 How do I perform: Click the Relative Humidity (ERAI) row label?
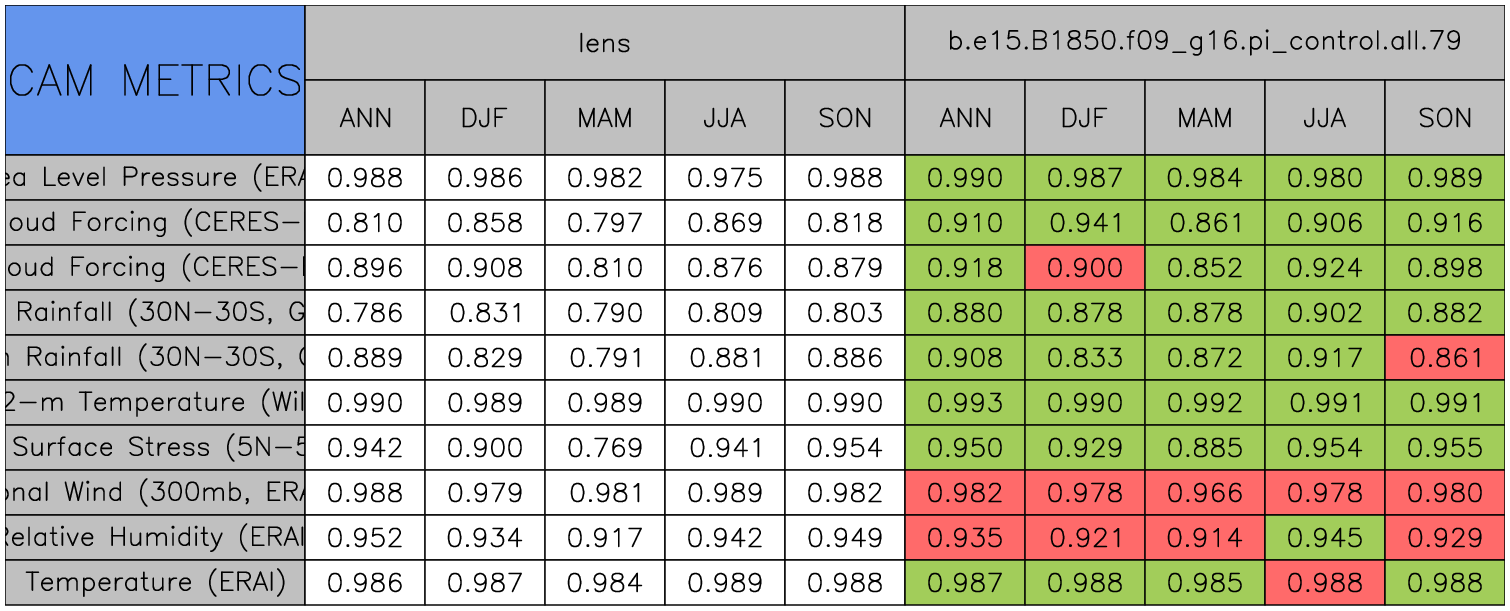pos(155,538)
